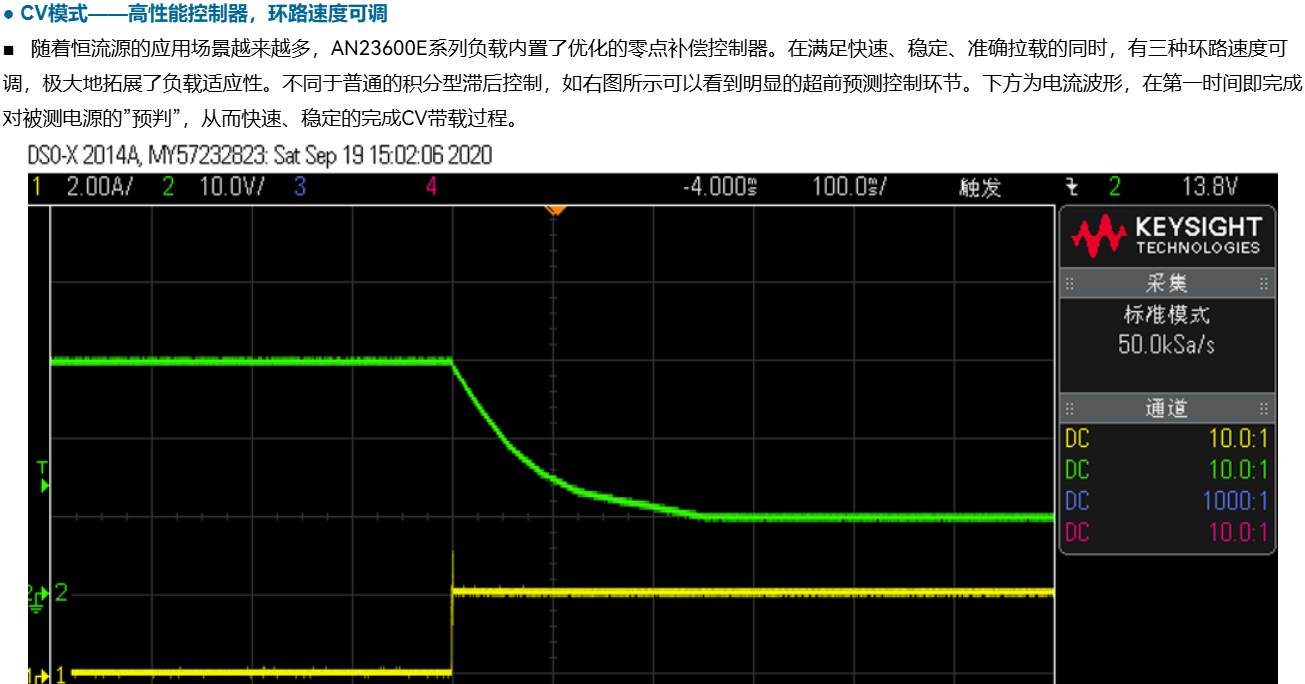This screenshot has height=684, width=1305.
Task: Click the magenta channel 4 indicator
Action: 432,187
